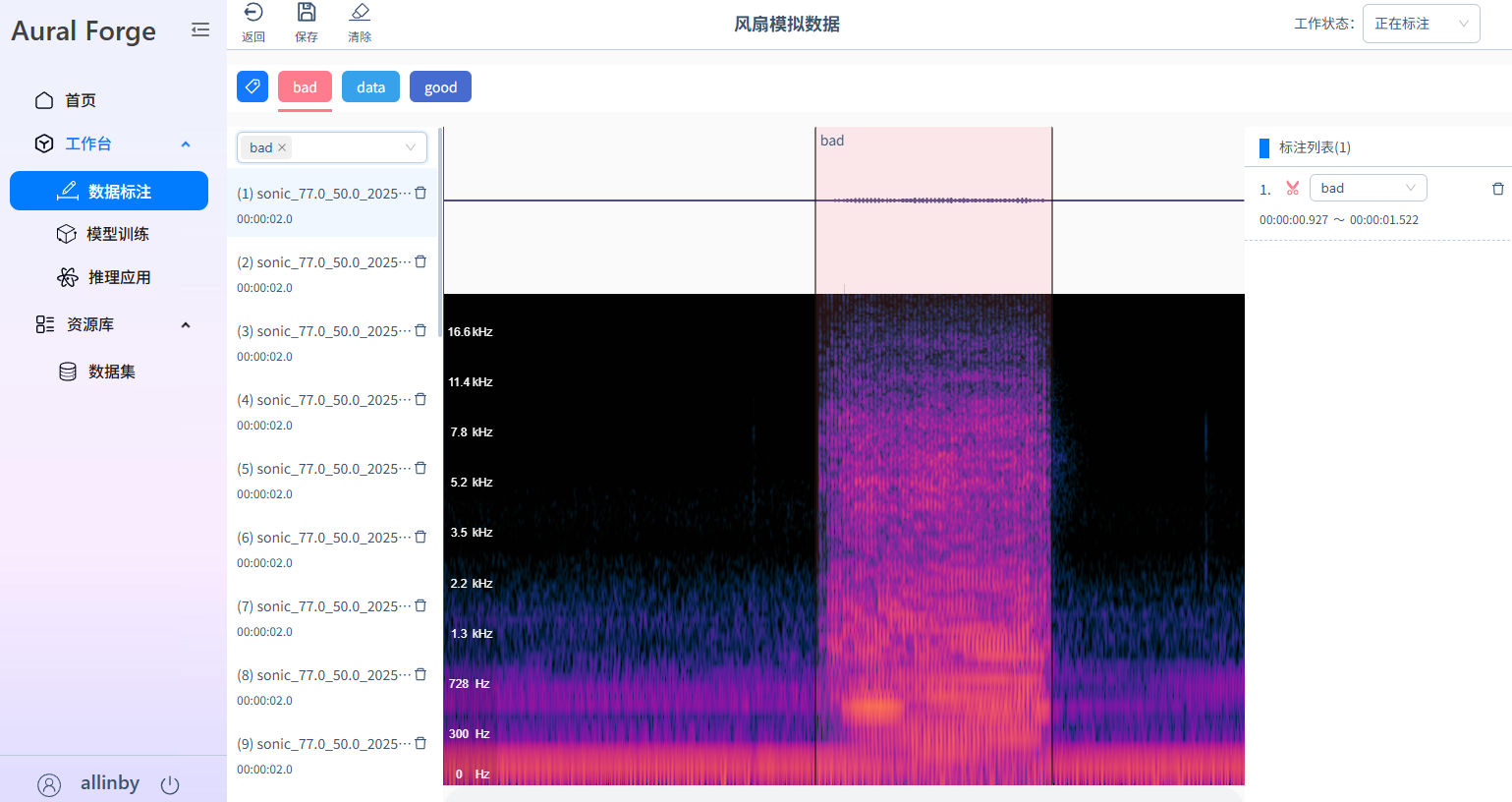
Task: Select the red 'bad' label button
Action: 305,87
